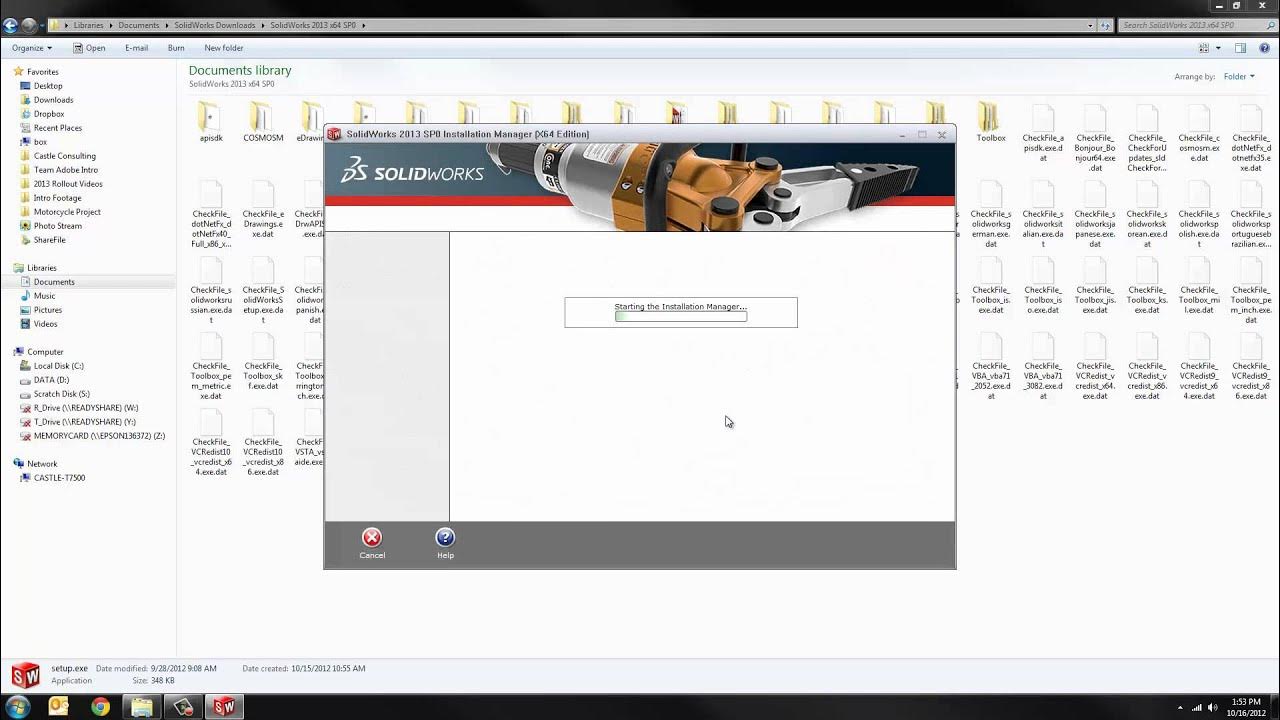Open the apisdk folder
Screen dimensions: 1280x720
point(211,121)
